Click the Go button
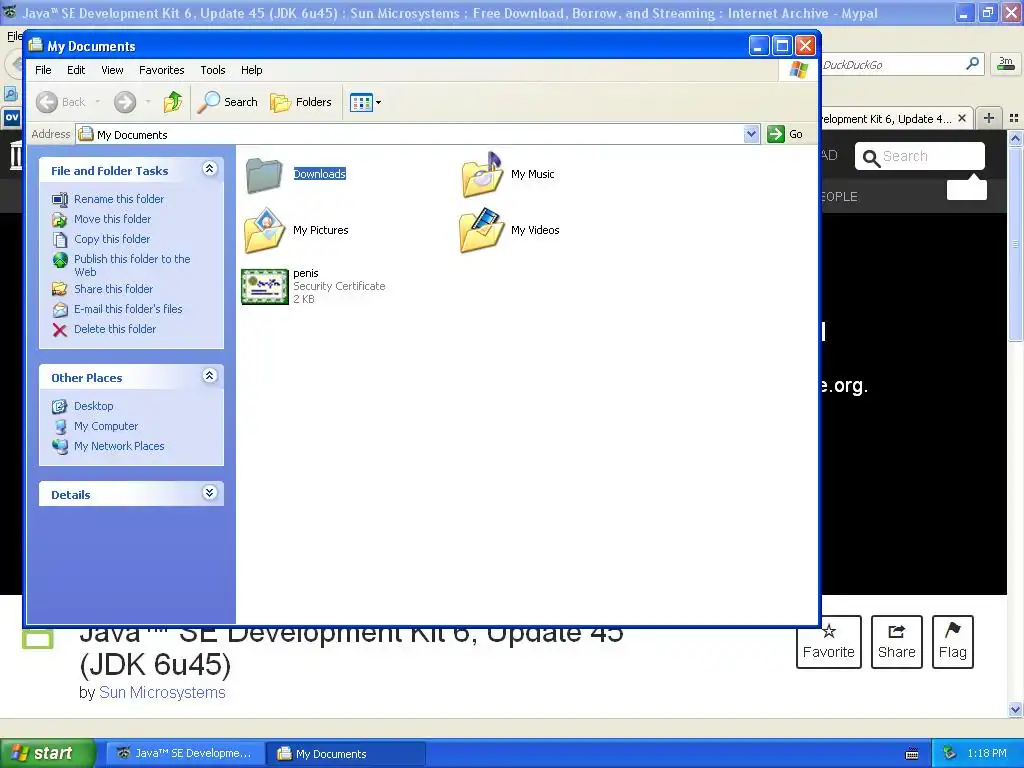Screen dimensions: 1024x768 coord(785,134)
